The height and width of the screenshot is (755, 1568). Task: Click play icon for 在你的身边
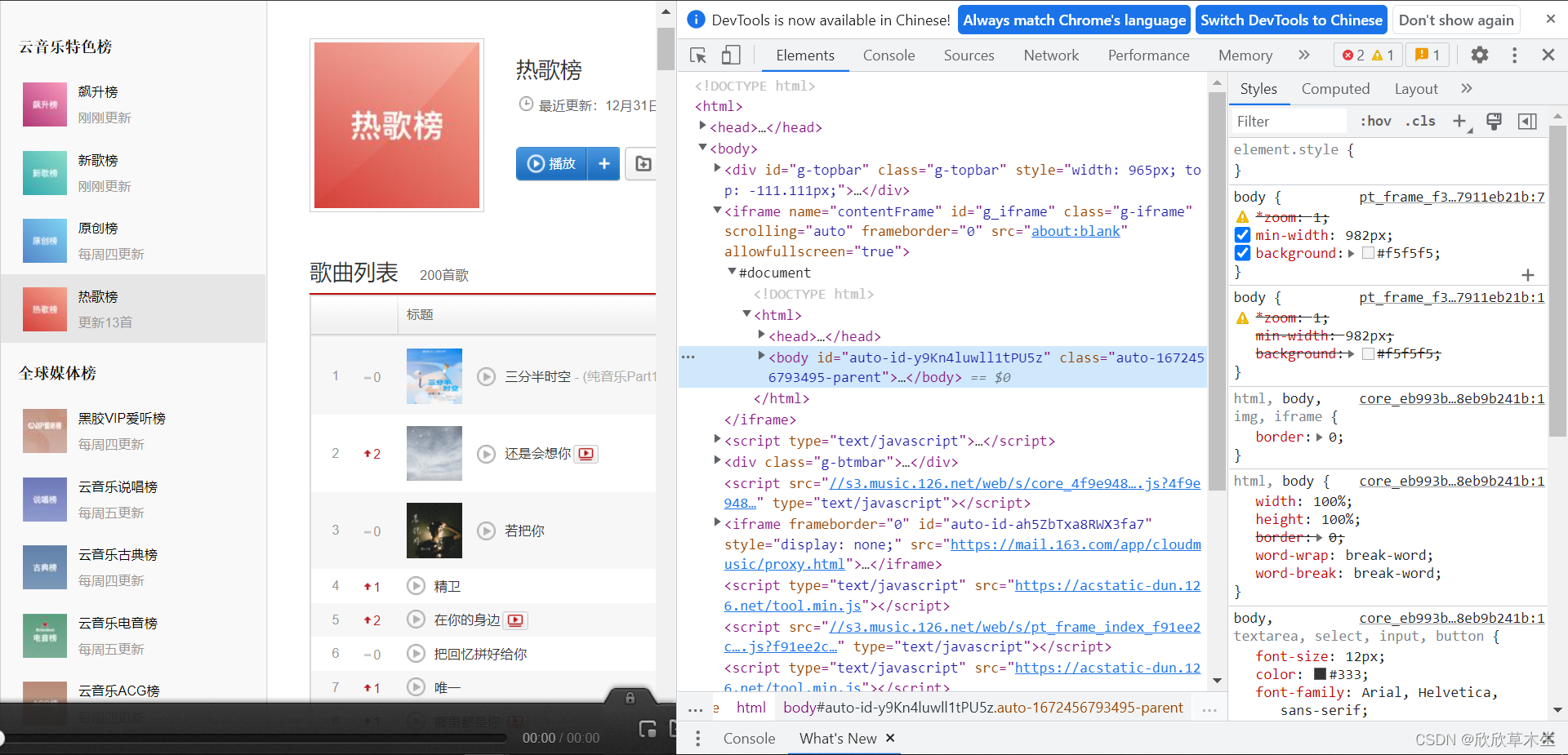tap(416, 620)
